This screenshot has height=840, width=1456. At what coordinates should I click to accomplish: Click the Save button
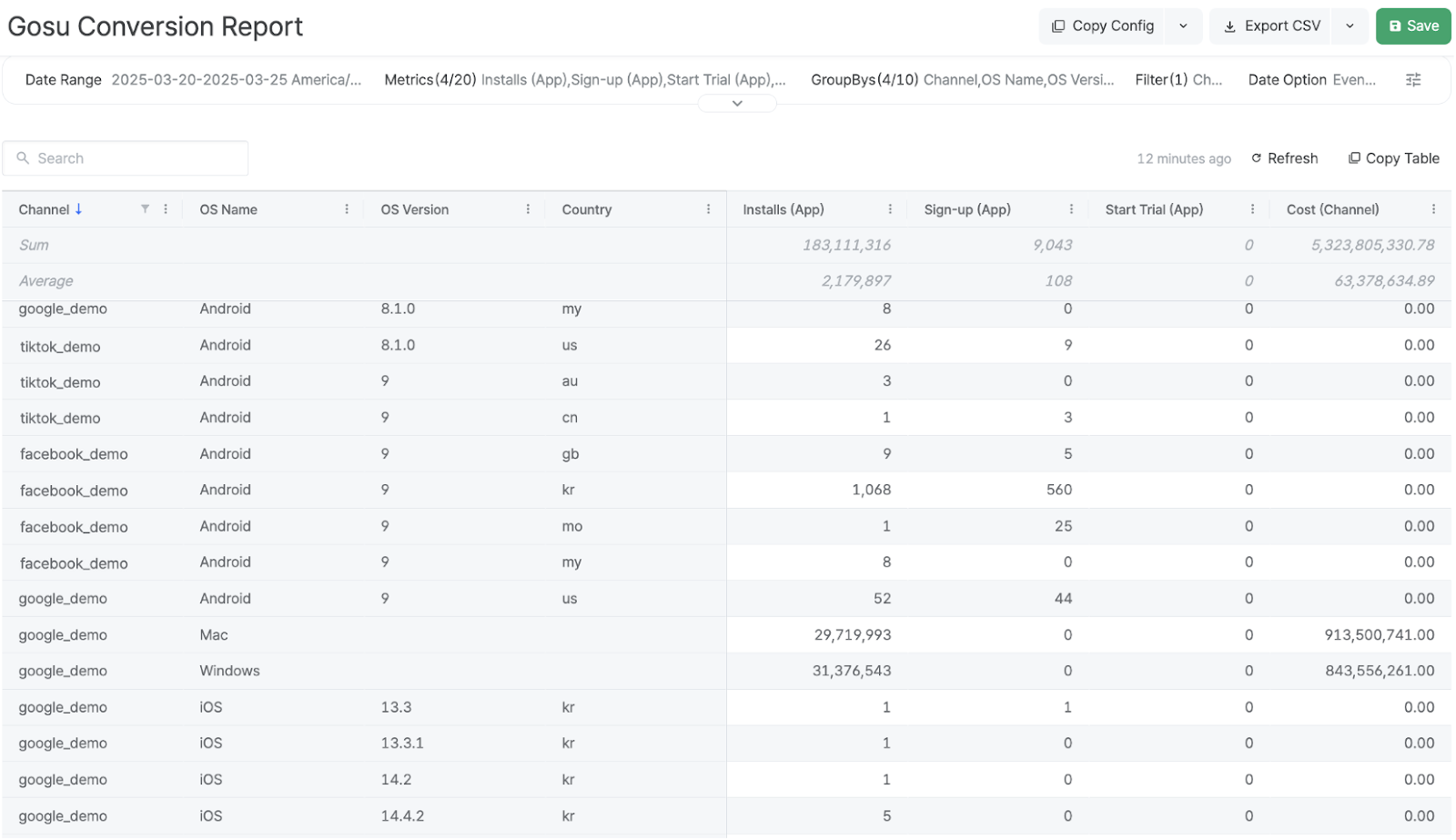coord(1413,26)
